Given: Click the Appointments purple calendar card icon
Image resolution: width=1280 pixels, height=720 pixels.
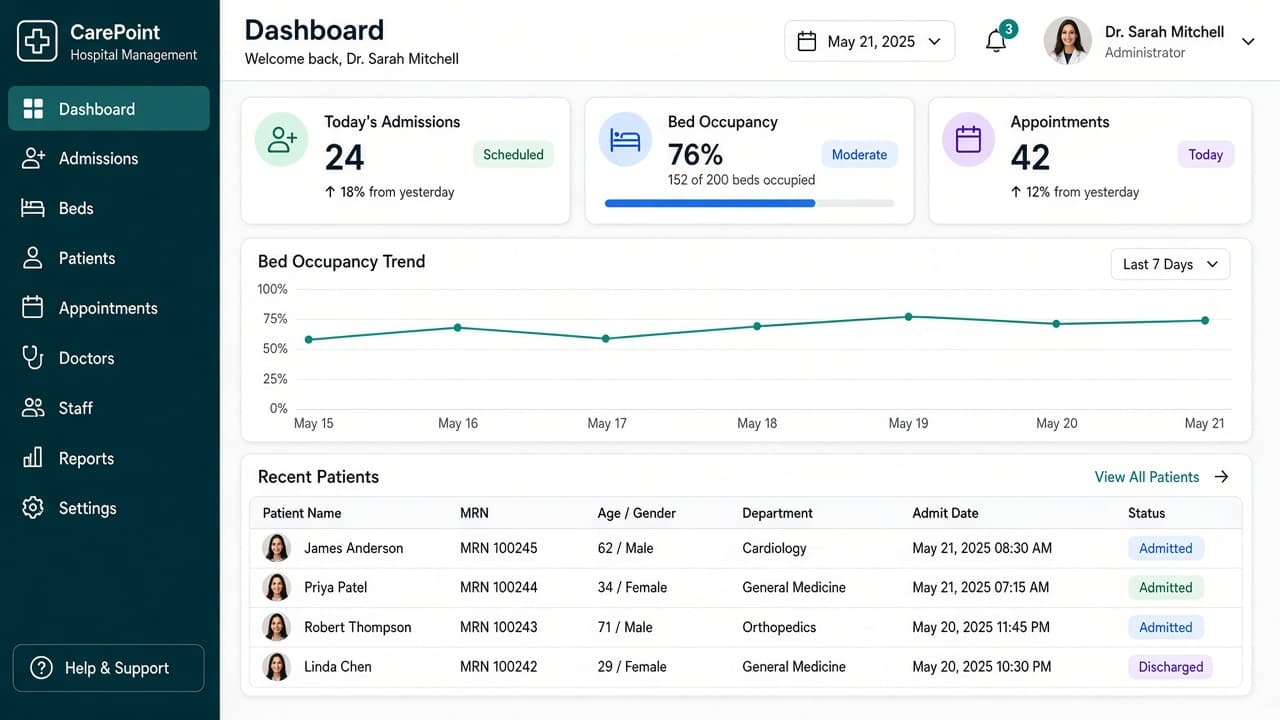Looking at the screenshot, I should [x=968, y=139].
